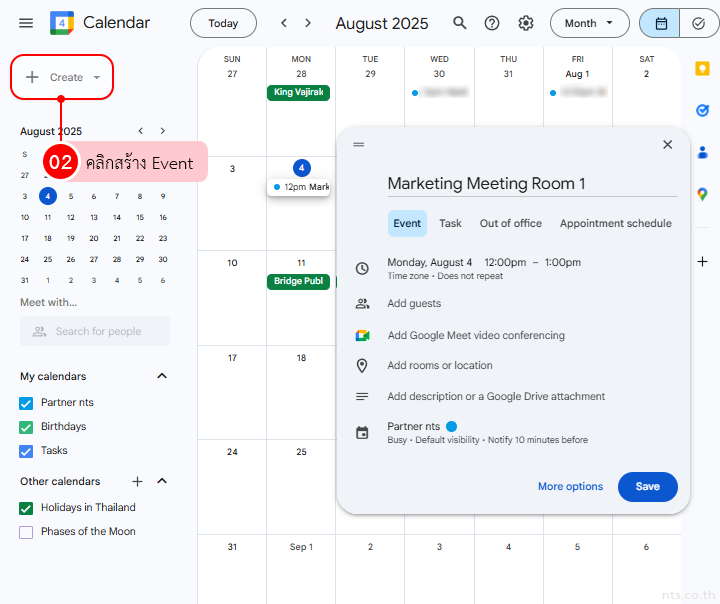Previous month arrow in mini calendar
Screen dimensions: 720x604
[141, 131]
